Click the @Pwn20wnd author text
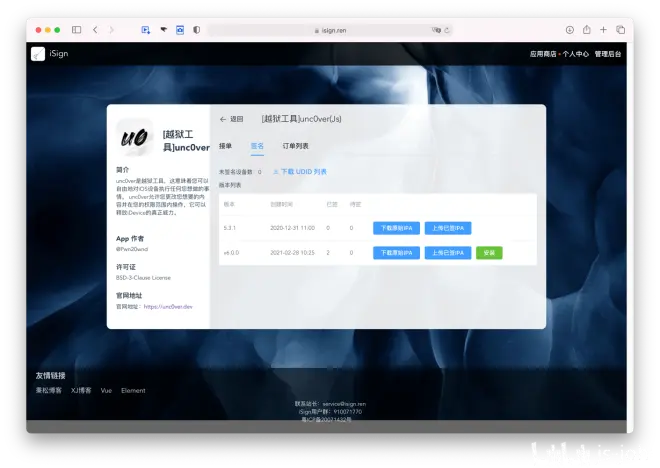The width and height of the screenshot is (660, 468). pos(132,249)
